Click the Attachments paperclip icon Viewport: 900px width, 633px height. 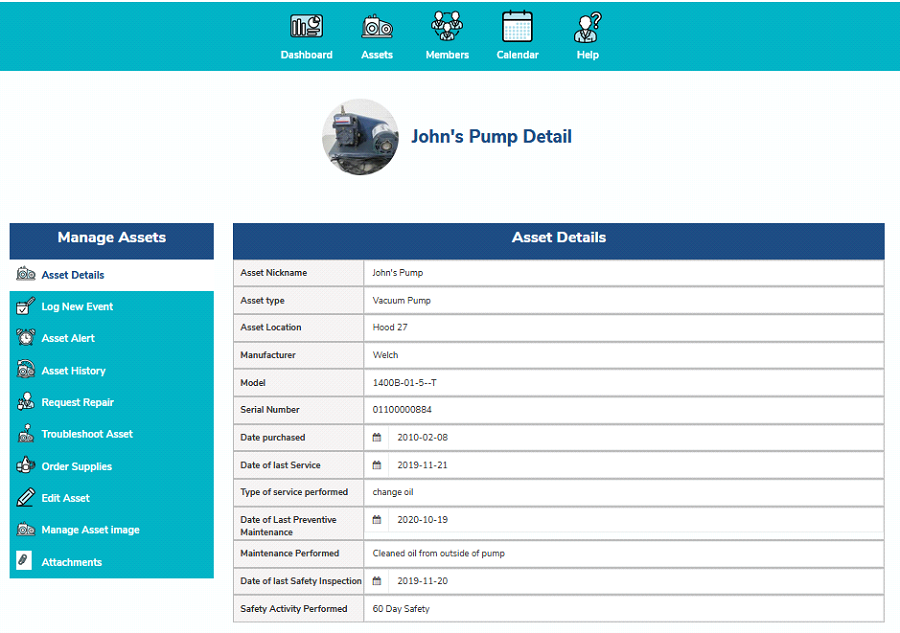[26, 562]
